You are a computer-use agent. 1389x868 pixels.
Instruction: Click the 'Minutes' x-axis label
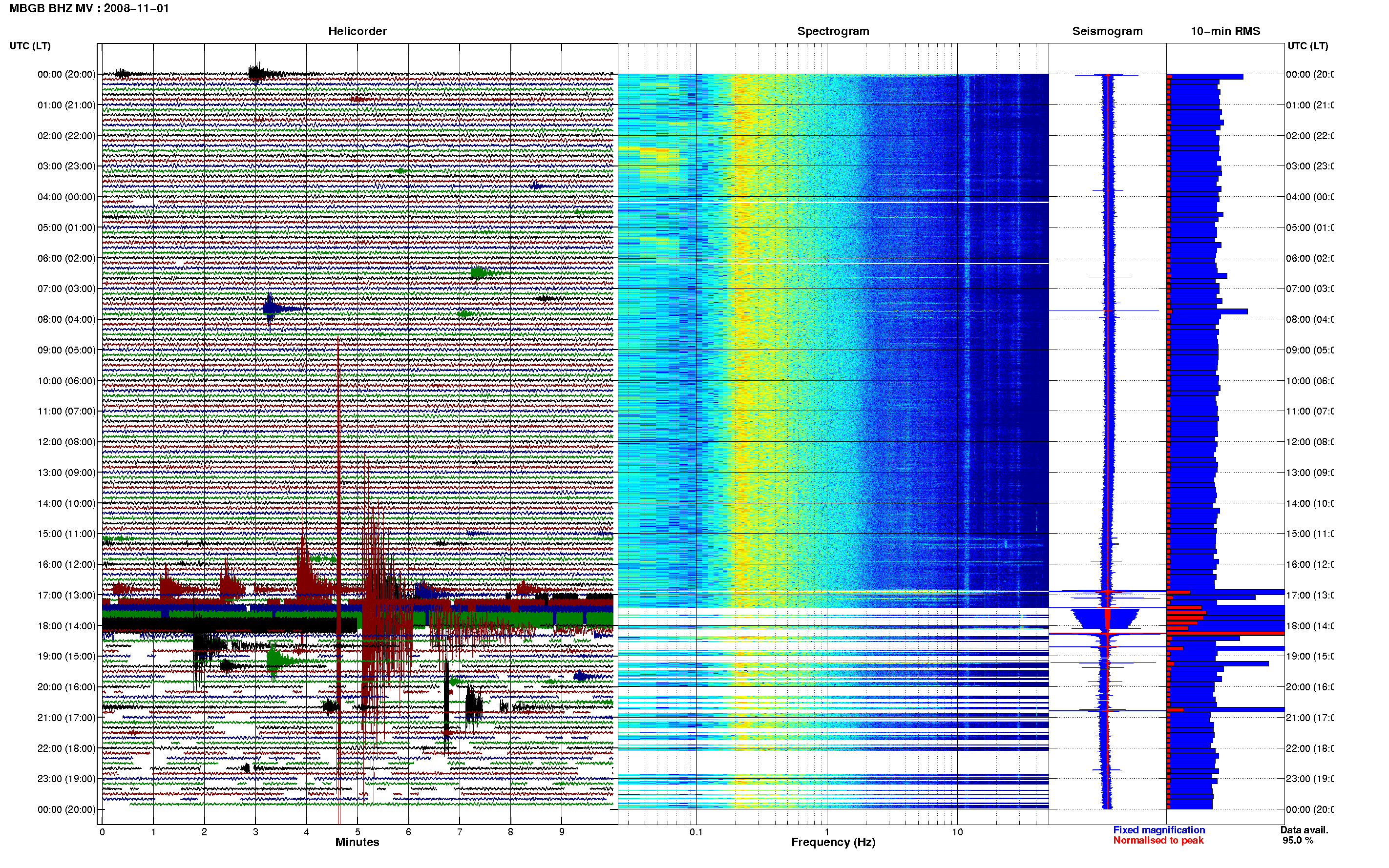pos(357,843)
